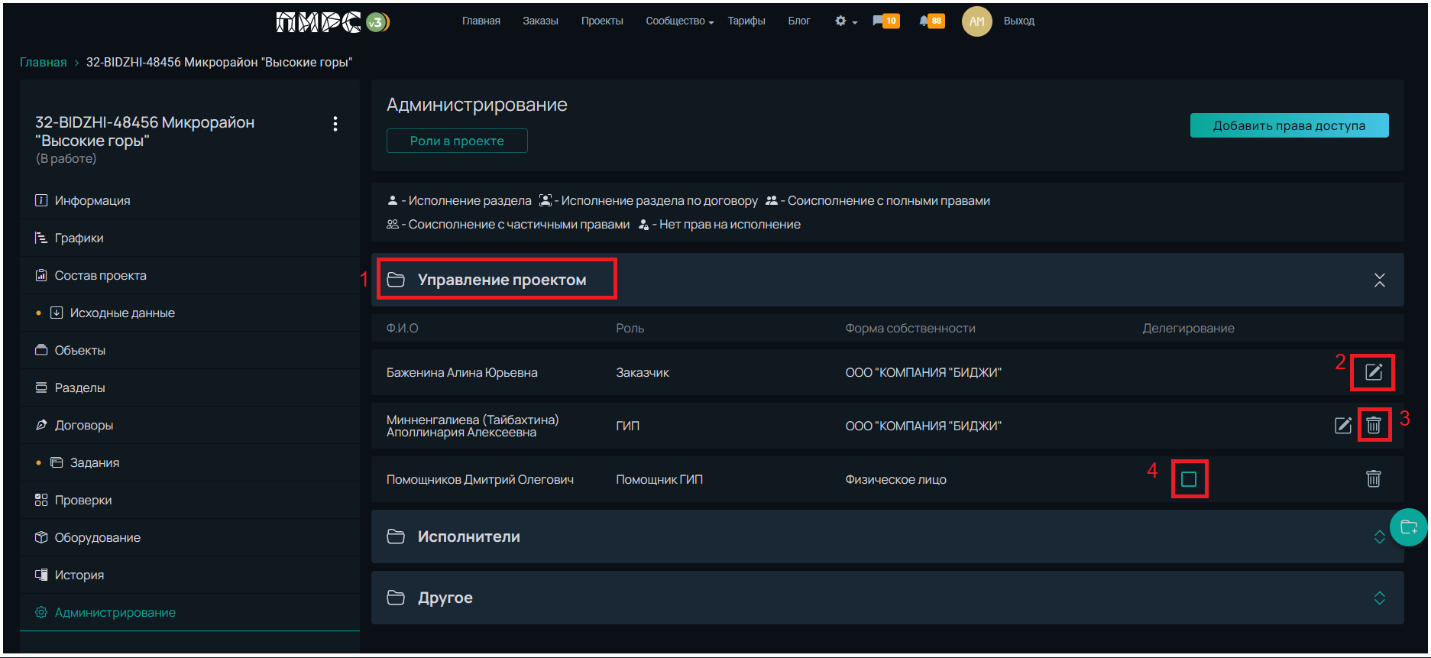
Task: Click the Заказчик role cell
Action: [643, 372]
